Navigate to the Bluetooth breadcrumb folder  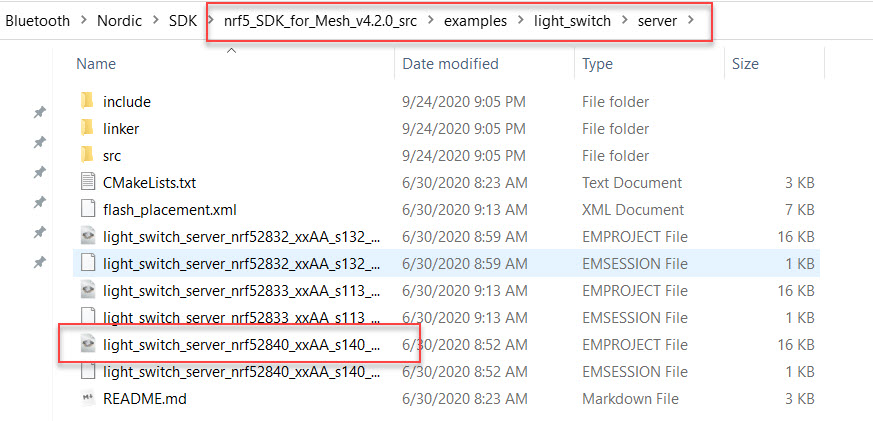36,20
